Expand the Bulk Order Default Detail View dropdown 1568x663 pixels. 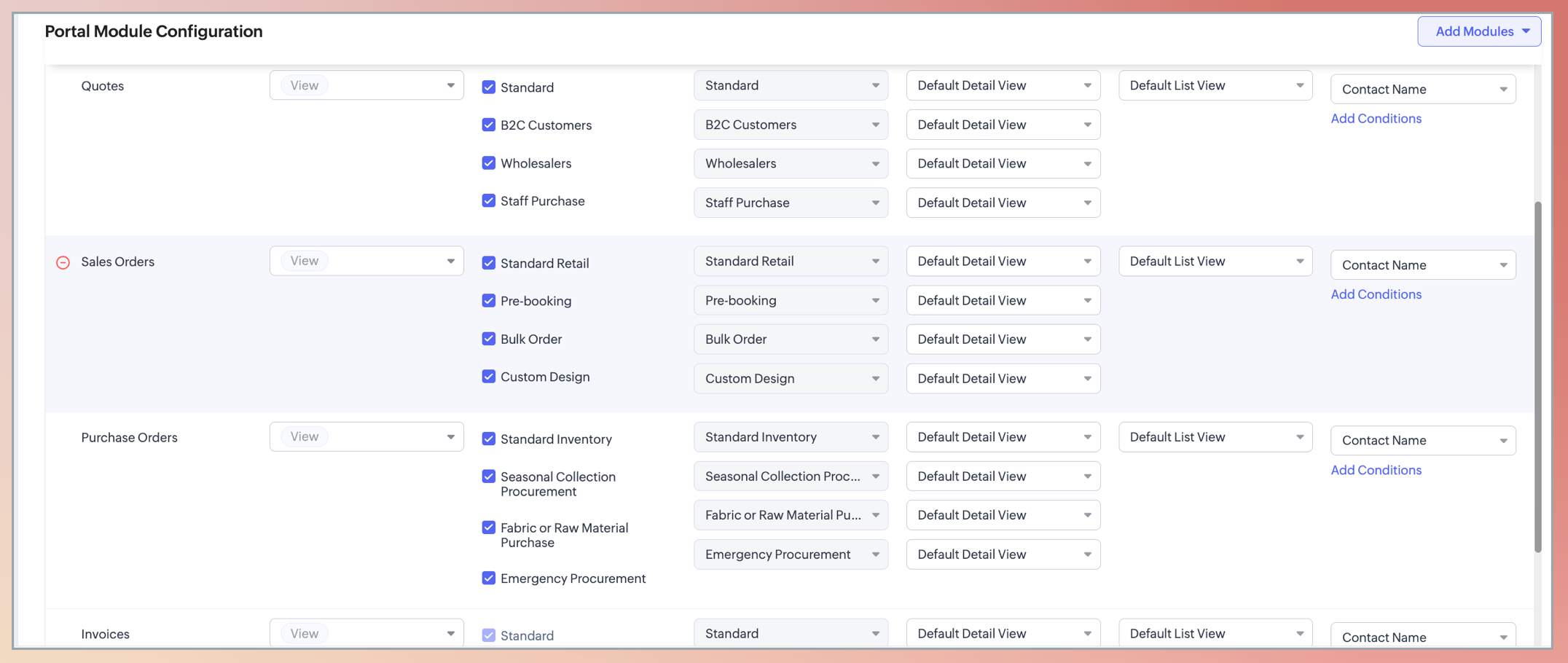(x=1003, y=340)
